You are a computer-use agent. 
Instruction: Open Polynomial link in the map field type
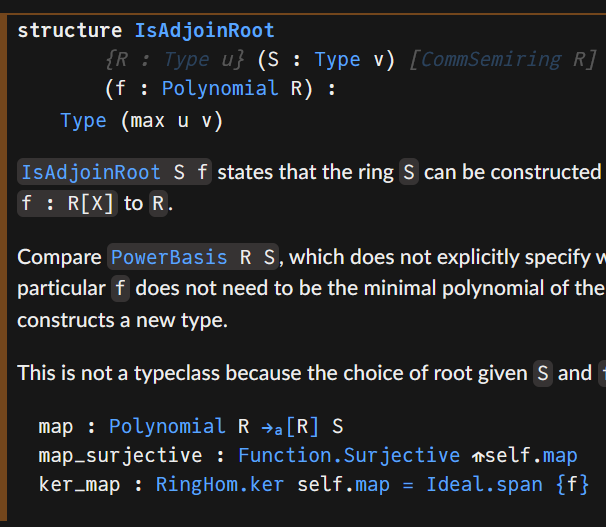pyautogui.click(x=168, y=426)
